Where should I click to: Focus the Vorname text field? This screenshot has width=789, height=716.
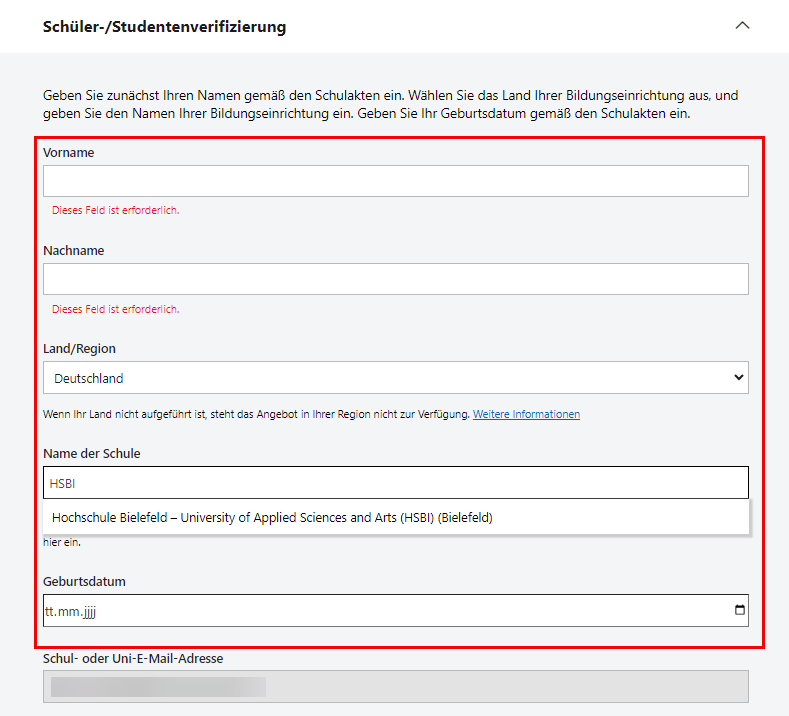click(x=395, y=181)
